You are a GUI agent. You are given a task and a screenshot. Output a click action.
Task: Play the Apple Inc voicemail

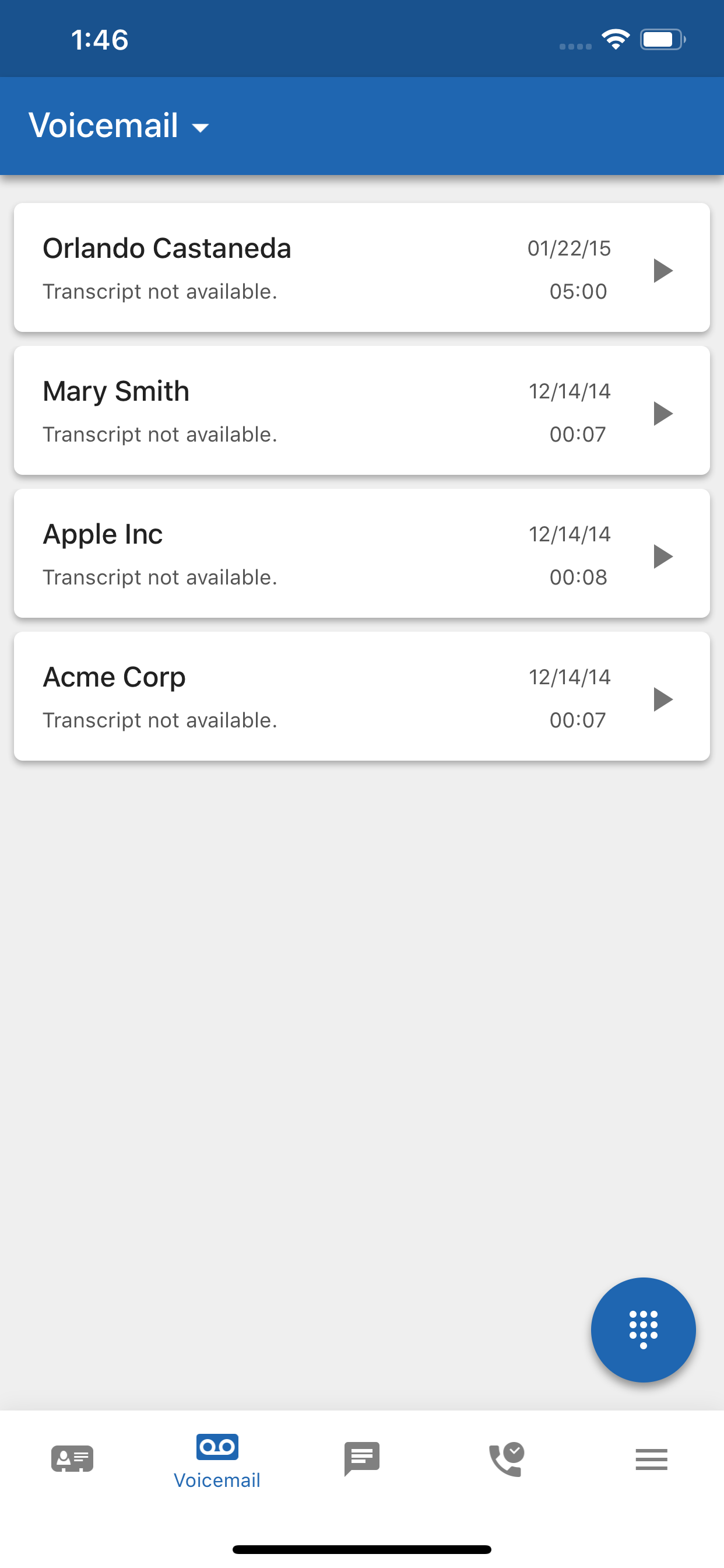pos(663,556)
